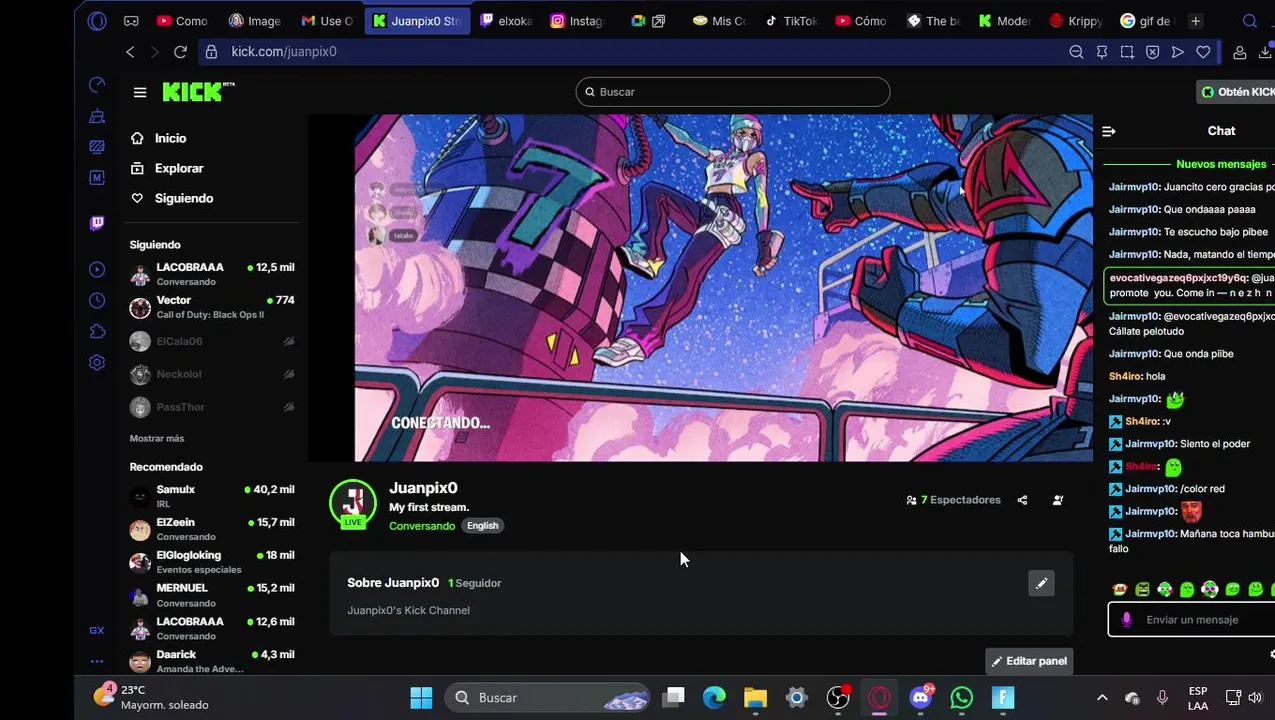Open LACOBRAAA channel under Siguiendo
1275x720 pixels.
point(212,274)
